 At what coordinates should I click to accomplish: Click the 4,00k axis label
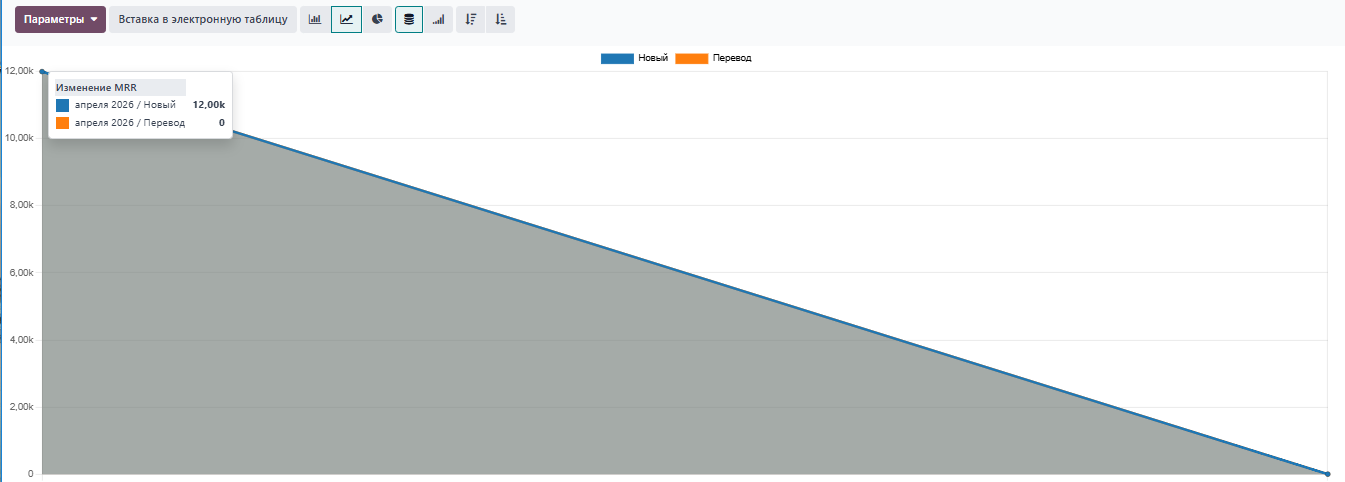click(22, 340)
